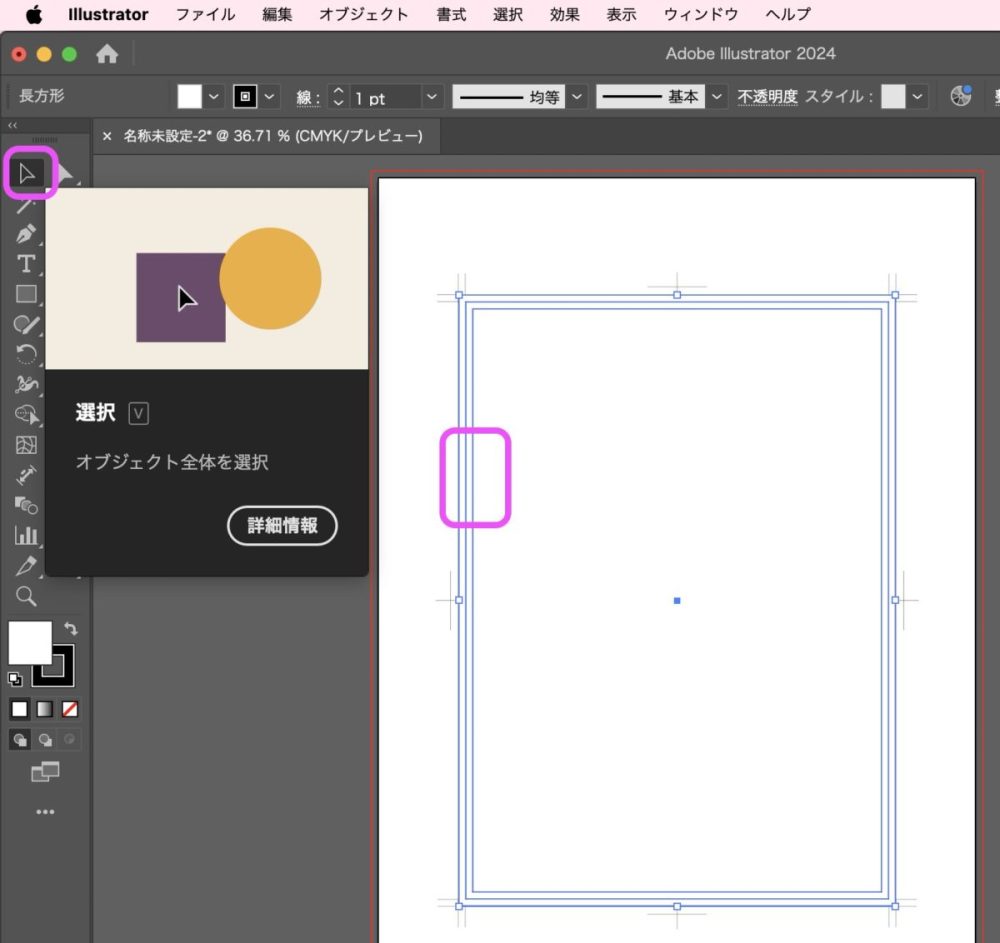This screenshot has width=1000, height=943.
Task: Open the オブジェクト menu
Action: (363, 14)
